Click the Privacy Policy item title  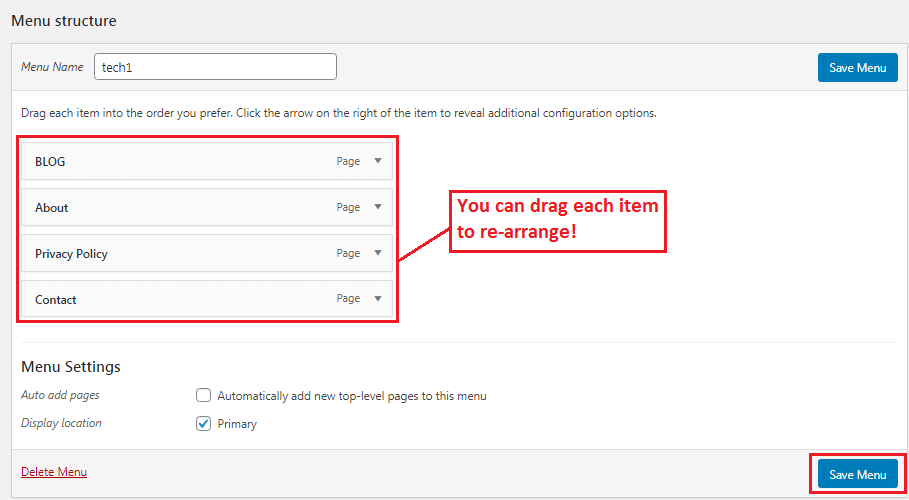(x=71, y=254)
